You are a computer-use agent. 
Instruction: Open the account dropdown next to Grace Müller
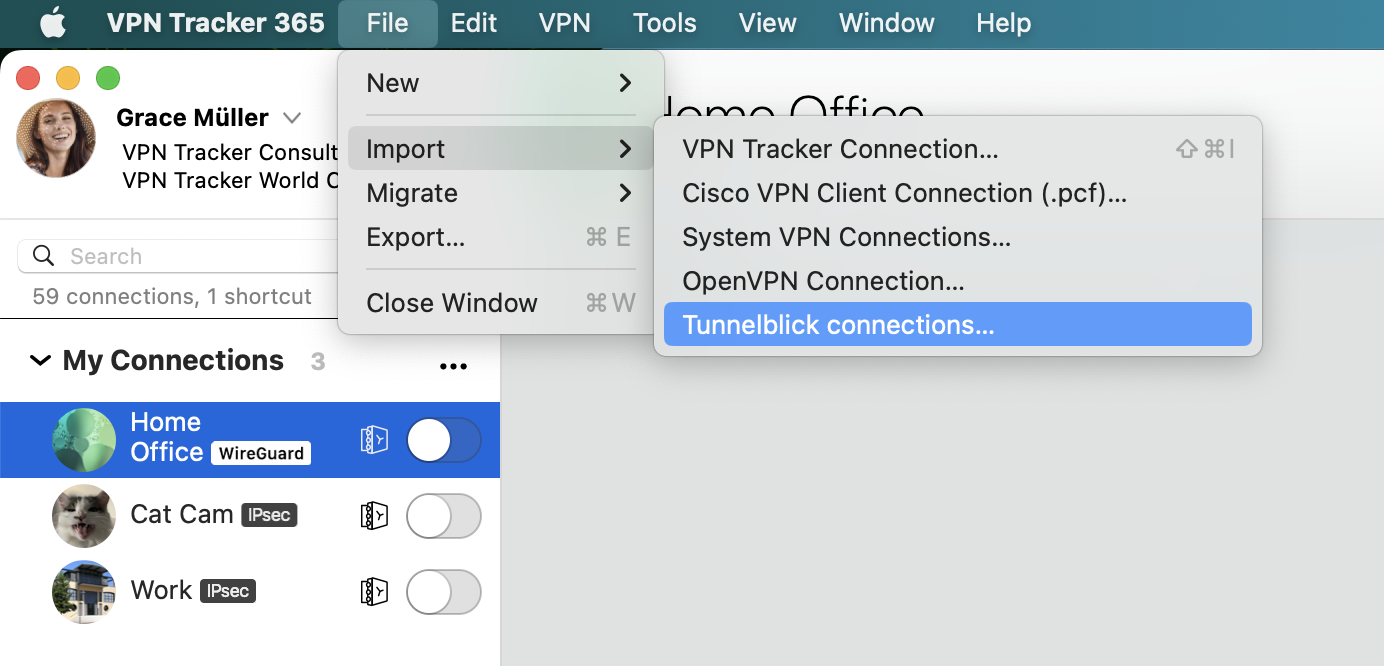pos(291,117)
